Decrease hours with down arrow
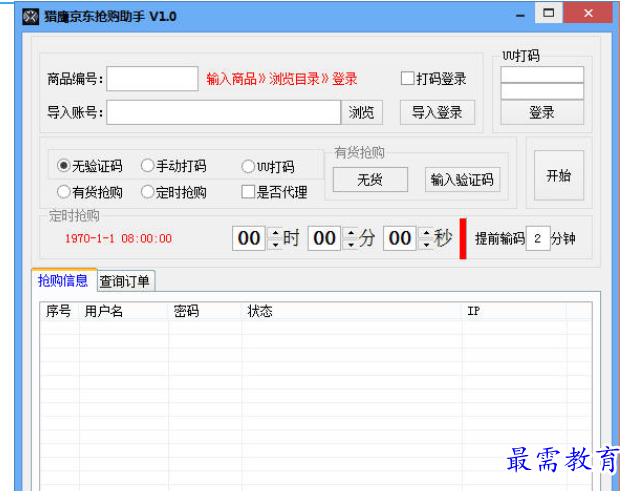Image resolution: width=628 pixels, height=491 pixels. [x=275, y=244]
